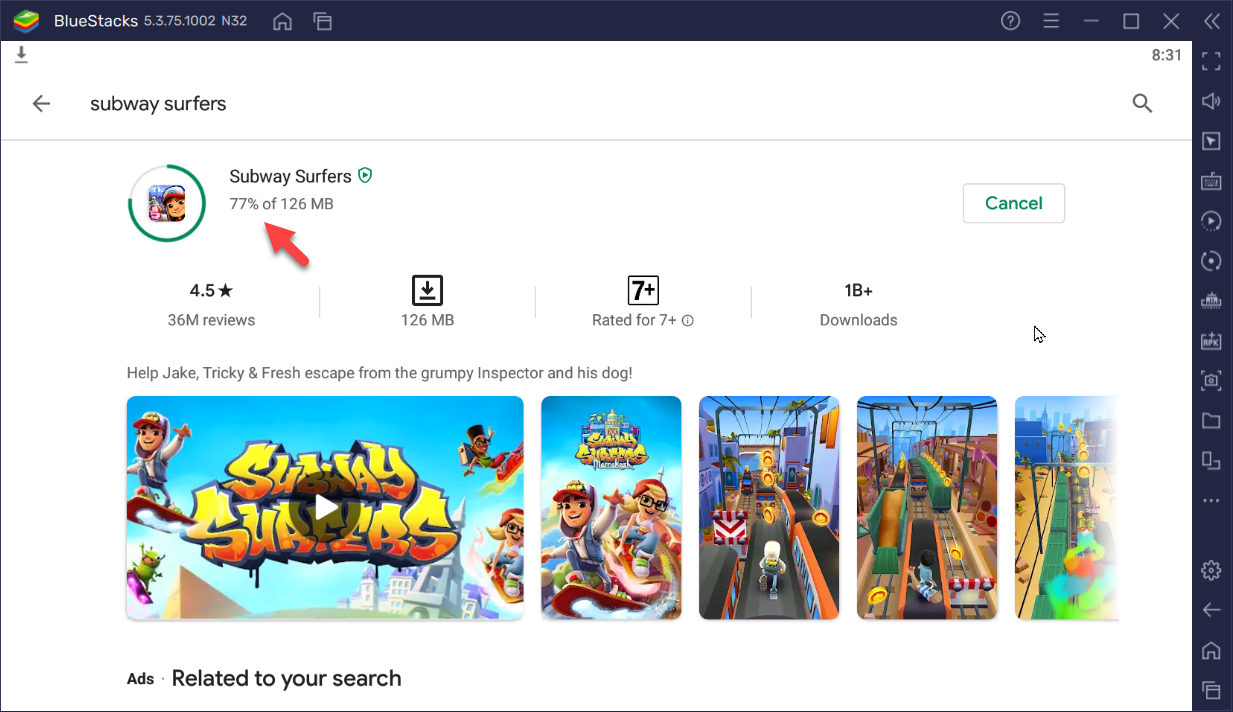
Task: Click the circular download progress indicator
Action: click(167, 203)
